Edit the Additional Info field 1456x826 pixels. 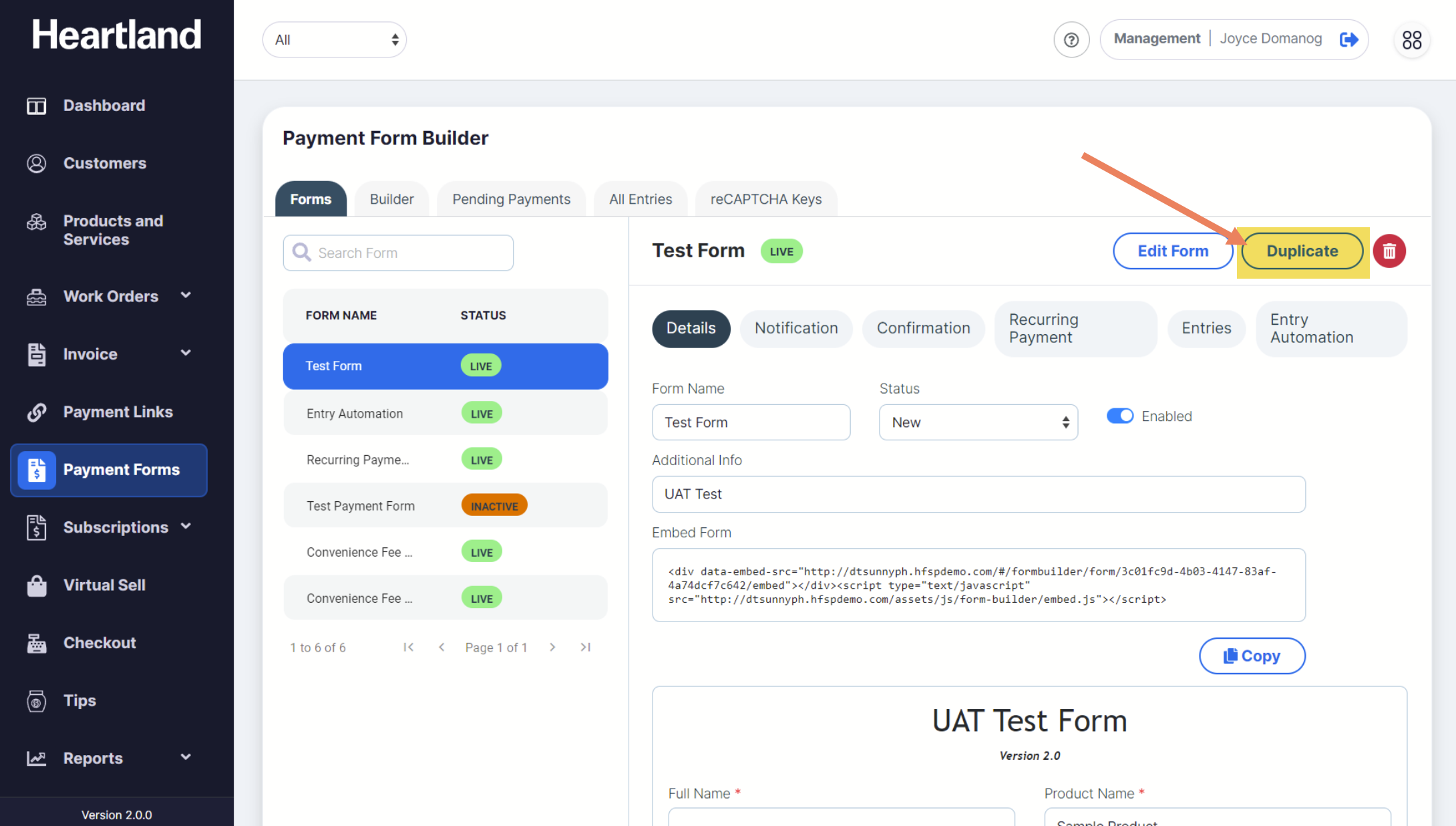click(978, 494)
